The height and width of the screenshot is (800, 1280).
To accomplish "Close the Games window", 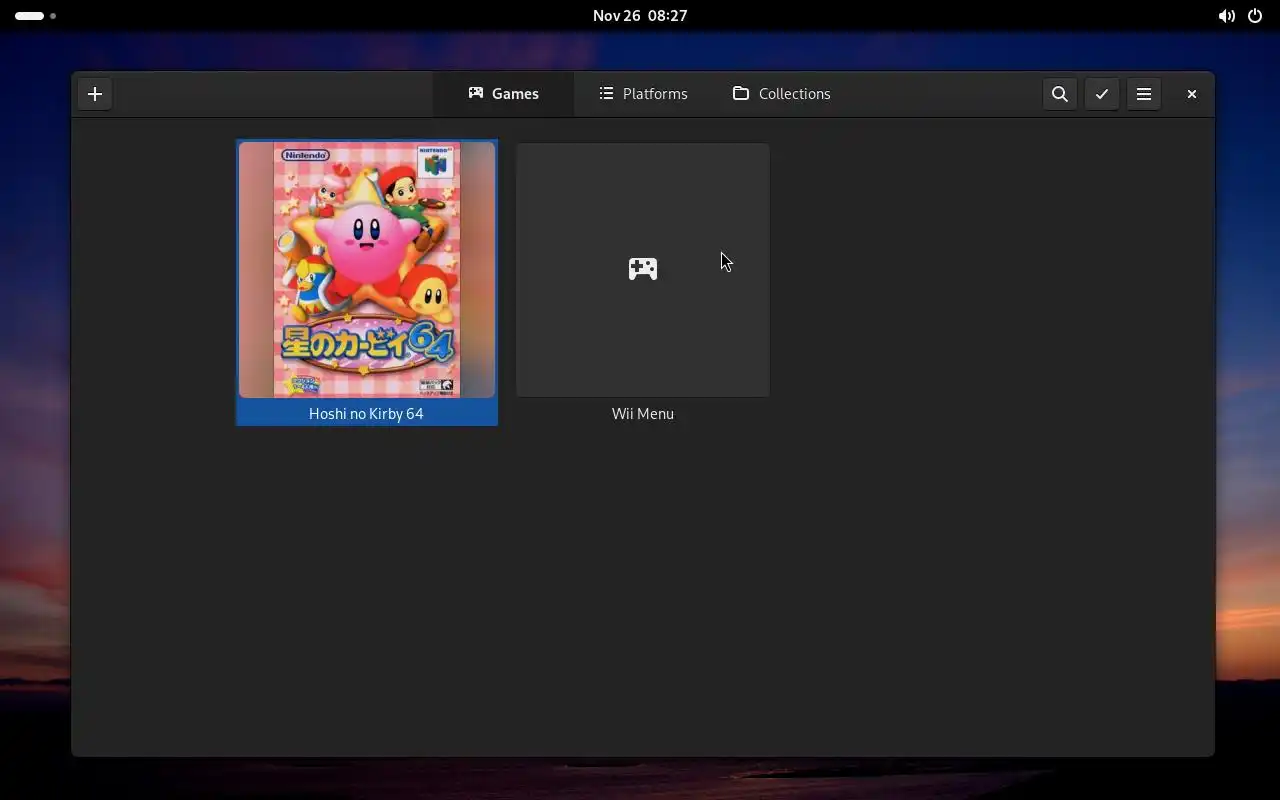I will (x=1192, y=94).
